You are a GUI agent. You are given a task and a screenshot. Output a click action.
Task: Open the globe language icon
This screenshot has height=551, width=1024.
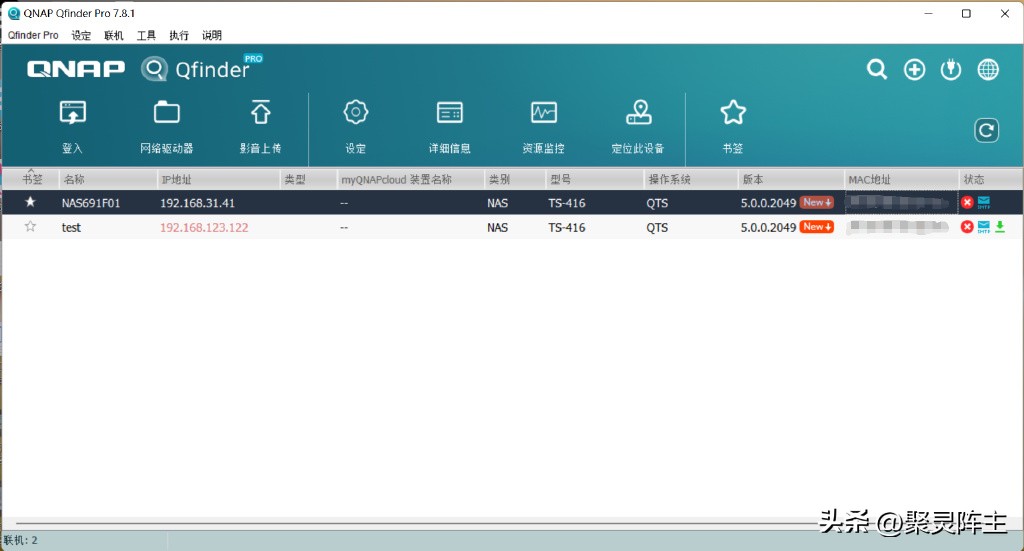tap(988, 69)
